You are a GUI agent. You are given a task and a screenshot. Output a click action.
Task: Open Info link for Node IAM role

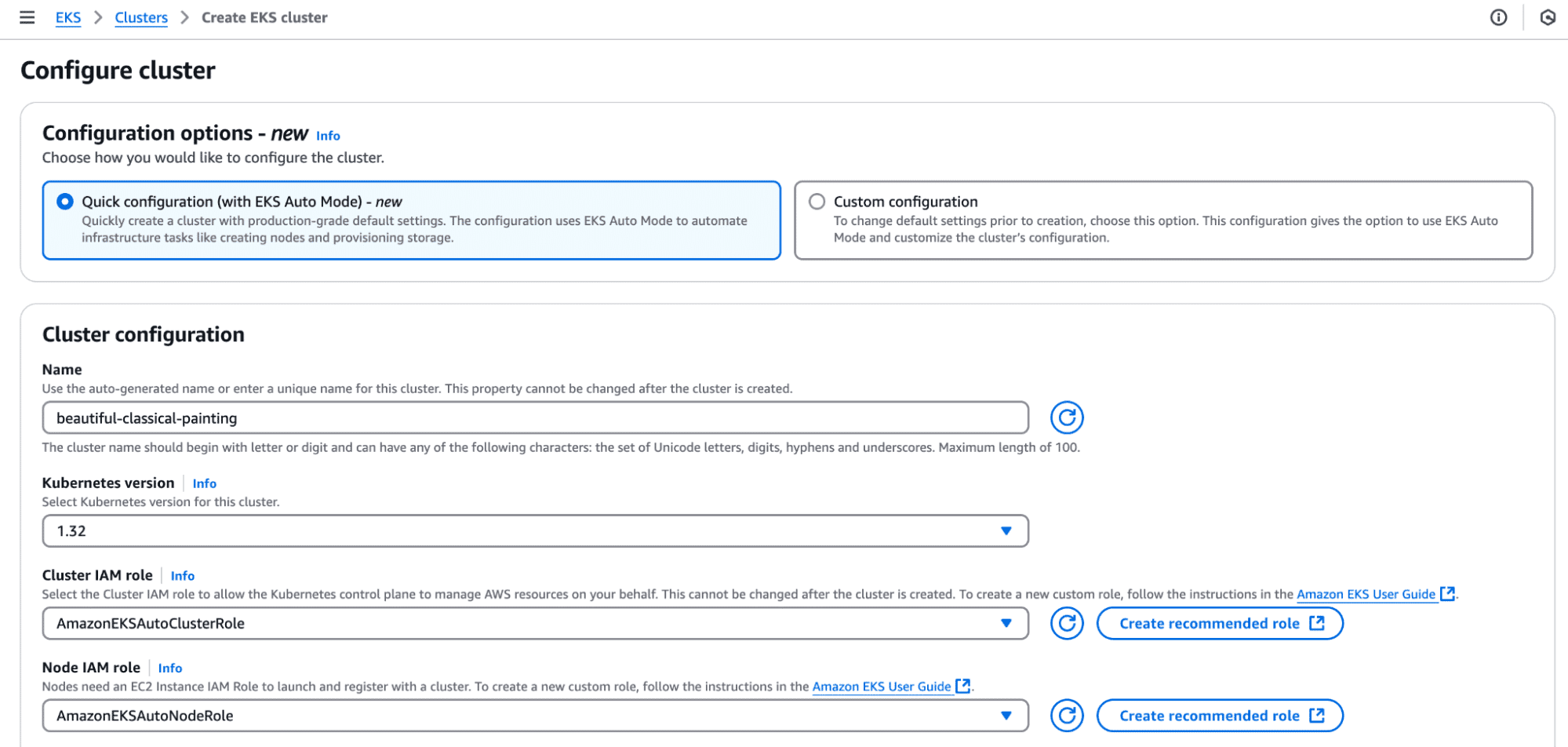point(169,668)
